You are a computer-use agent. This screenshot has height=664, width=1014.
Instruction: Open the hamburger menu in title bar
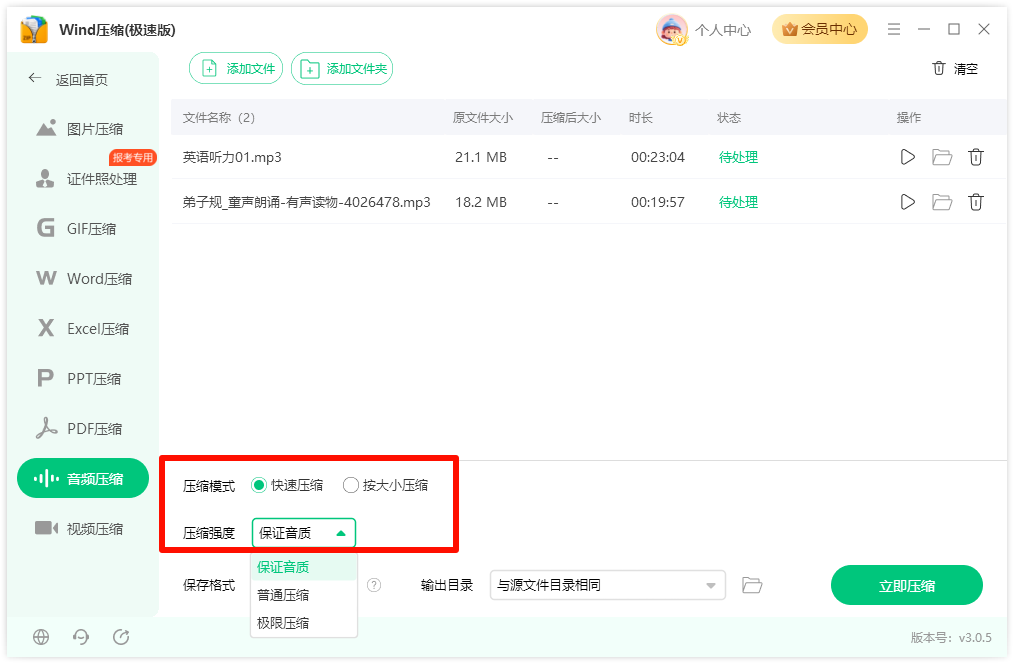894,29
